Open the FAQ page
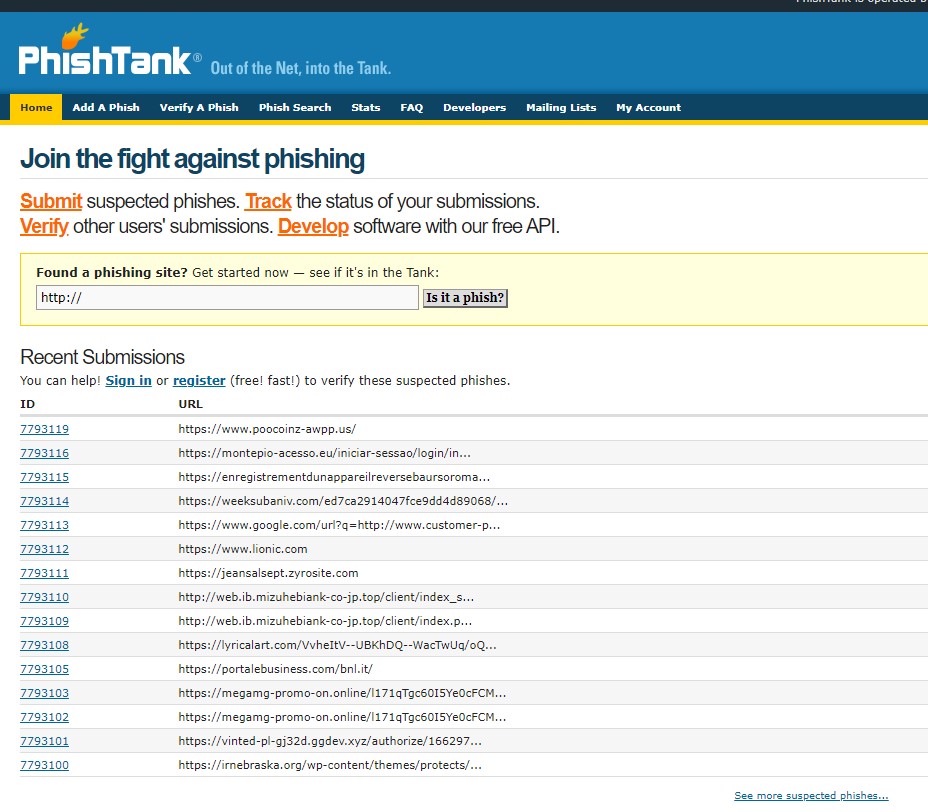The image size is (928, 812). click(x=411, y=108)
